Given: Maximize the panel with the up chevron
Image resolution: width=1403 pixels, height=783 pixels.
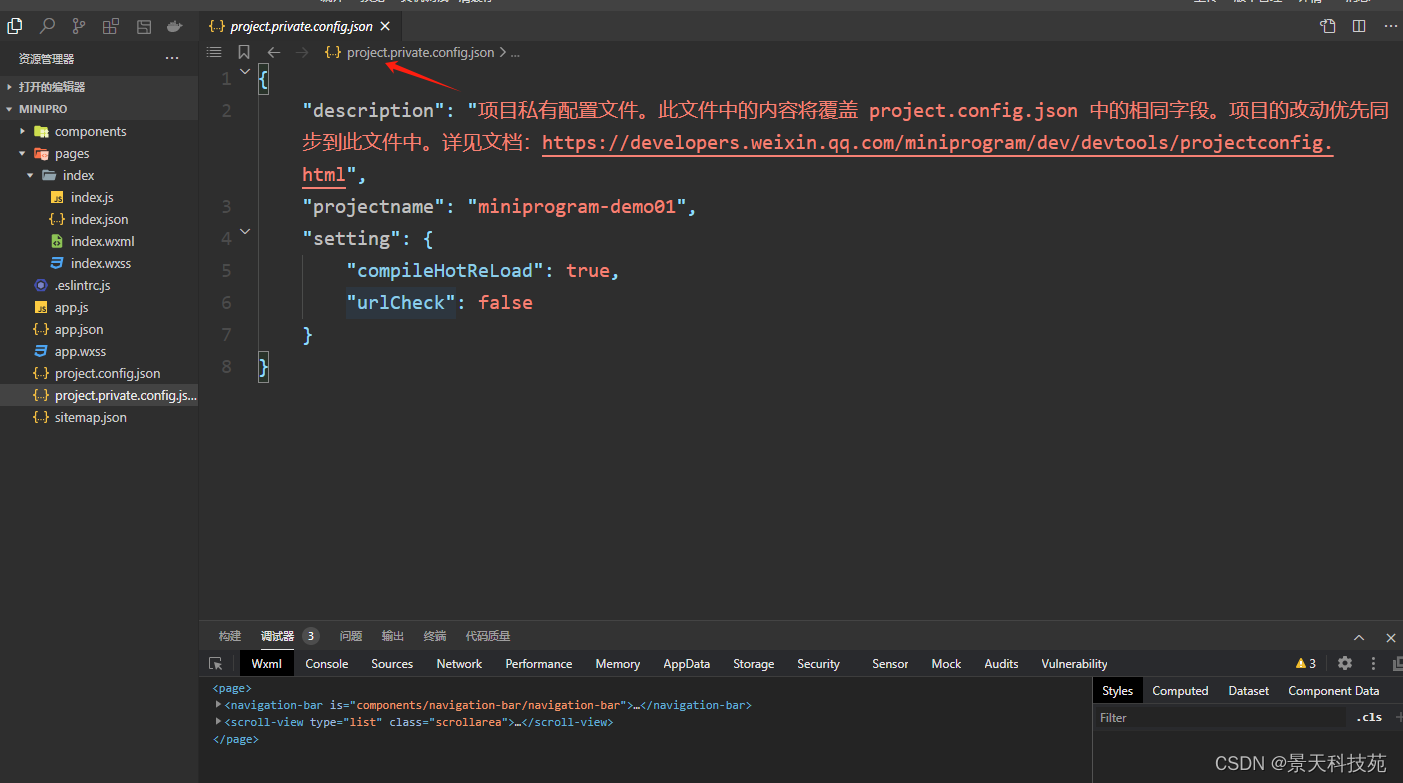Looking at the screenshot, I should [1359, 637].
